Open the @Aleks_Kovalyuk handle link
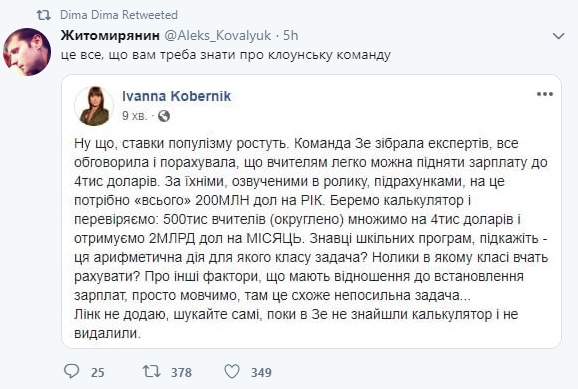This screenshot has height=389, width=578. click(x=217, y=35)
